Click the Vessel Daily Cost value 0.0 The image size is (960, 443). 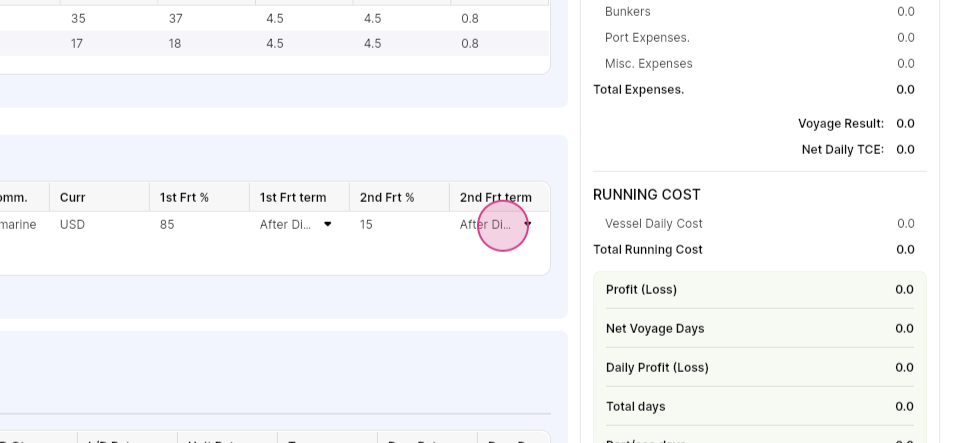[906, 223]
